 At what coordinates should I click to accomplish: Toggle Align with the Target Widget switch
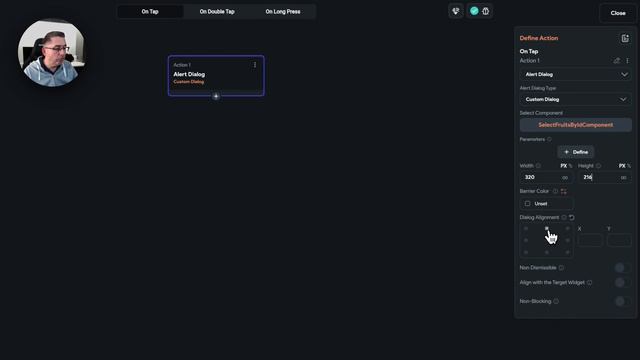(x=622, y=282)
